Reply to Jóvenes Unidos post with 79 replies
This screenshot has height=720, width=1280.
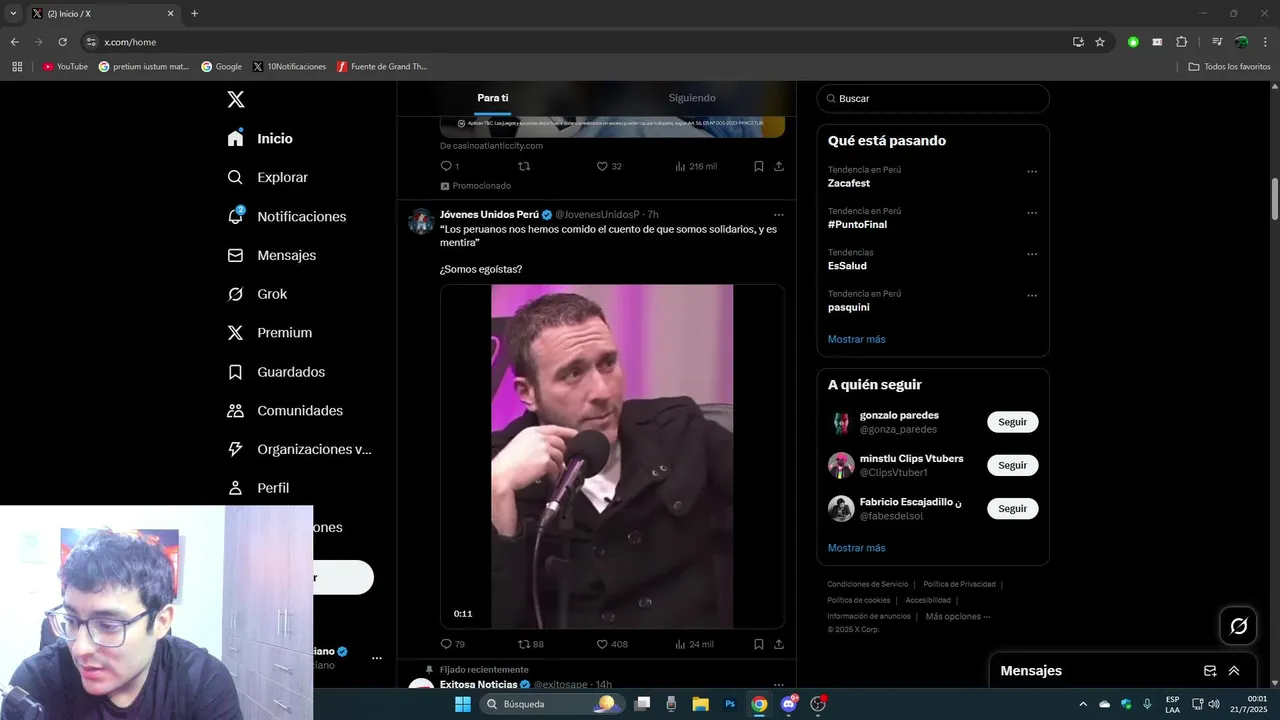pos(452,644)
